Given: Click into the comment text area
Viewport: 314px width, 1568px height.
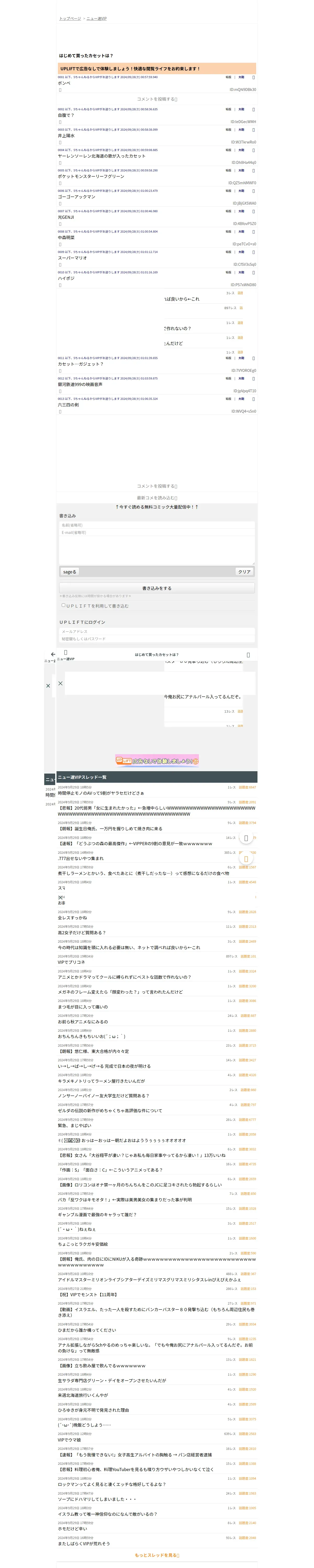Looking at the screenshot, I should (157, 550).
